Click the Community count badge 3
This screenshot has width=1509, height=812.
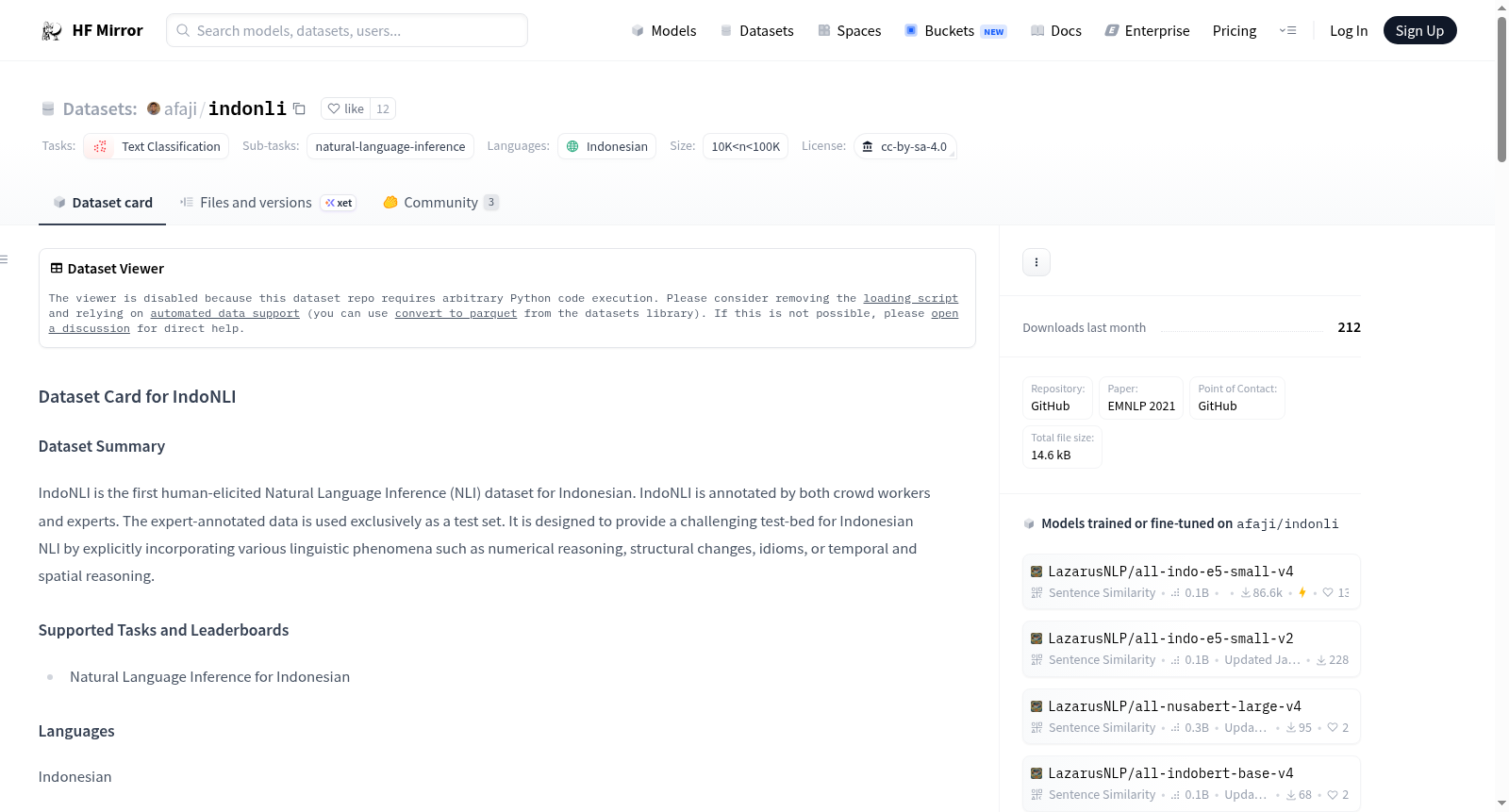pos(491,203)
